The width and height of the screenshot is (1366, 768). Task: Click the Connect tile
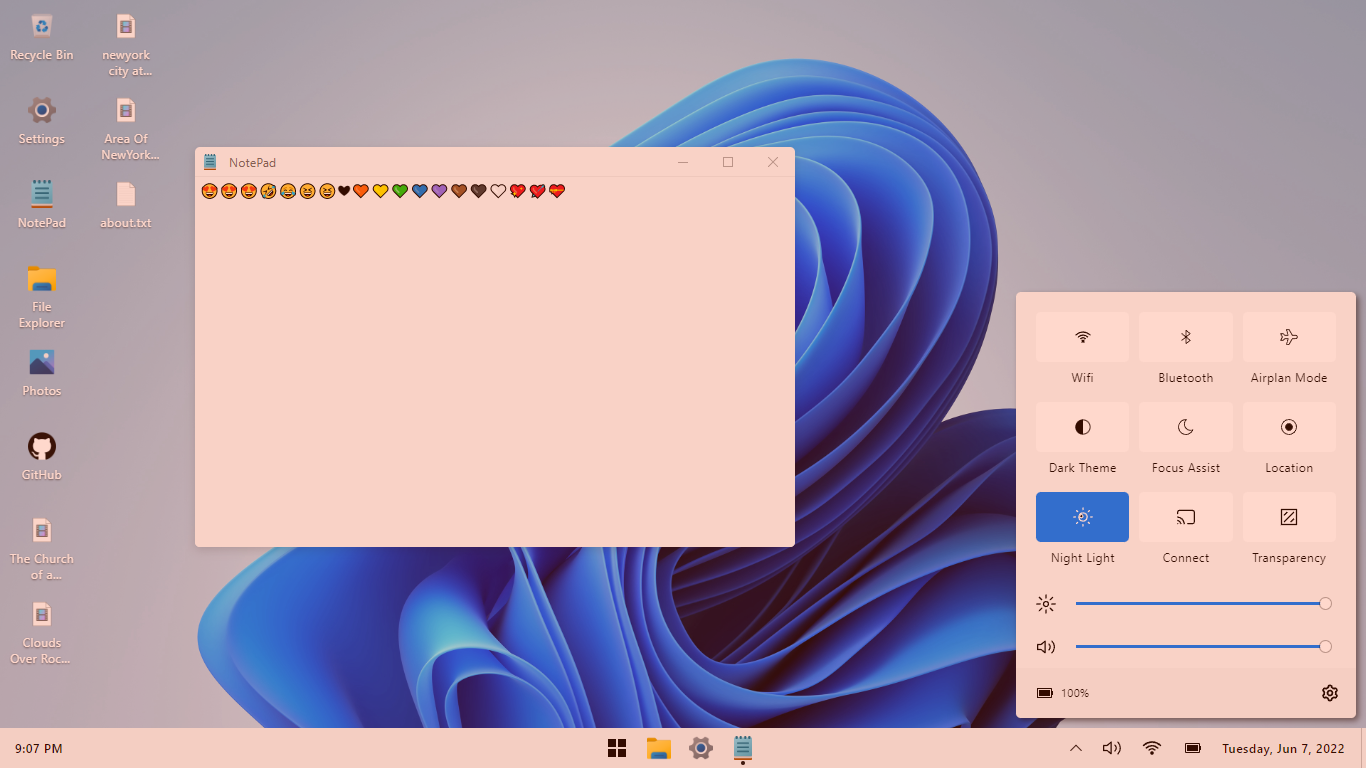coord(1185,517)
